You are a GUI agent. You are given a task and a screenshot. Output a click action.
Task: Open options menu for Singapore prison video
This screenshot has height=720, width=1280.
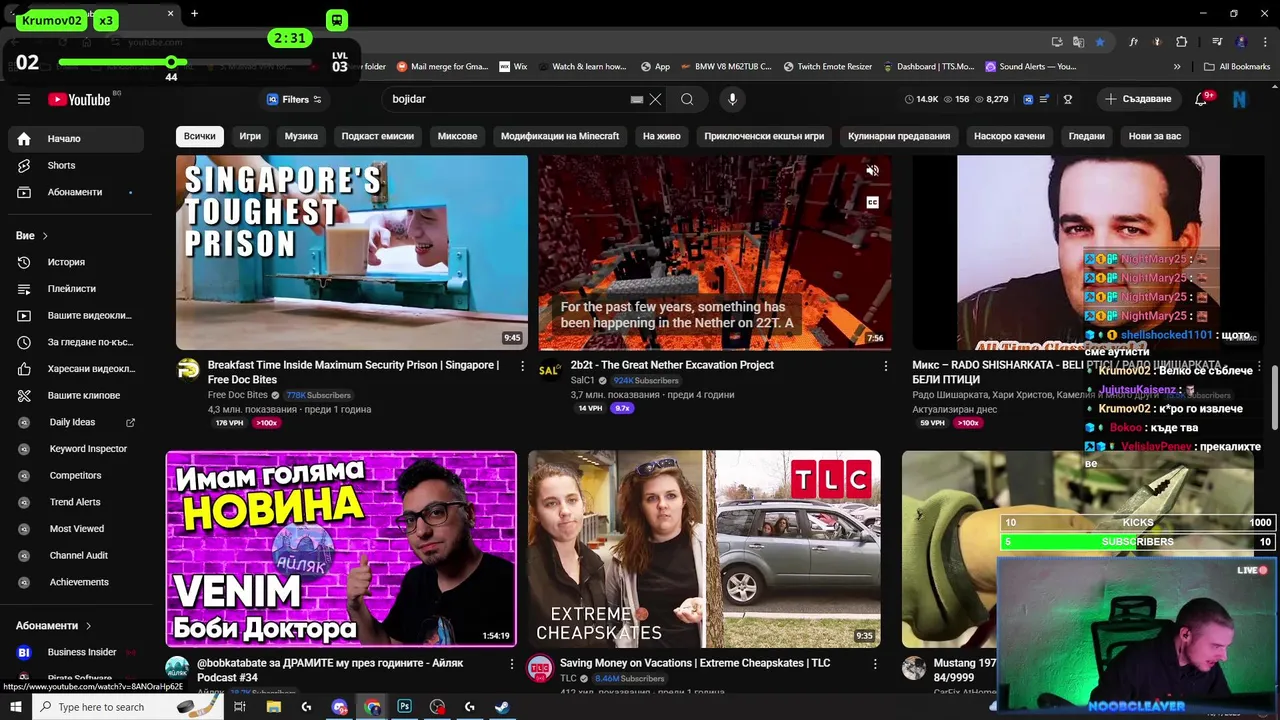pos(522,366)
